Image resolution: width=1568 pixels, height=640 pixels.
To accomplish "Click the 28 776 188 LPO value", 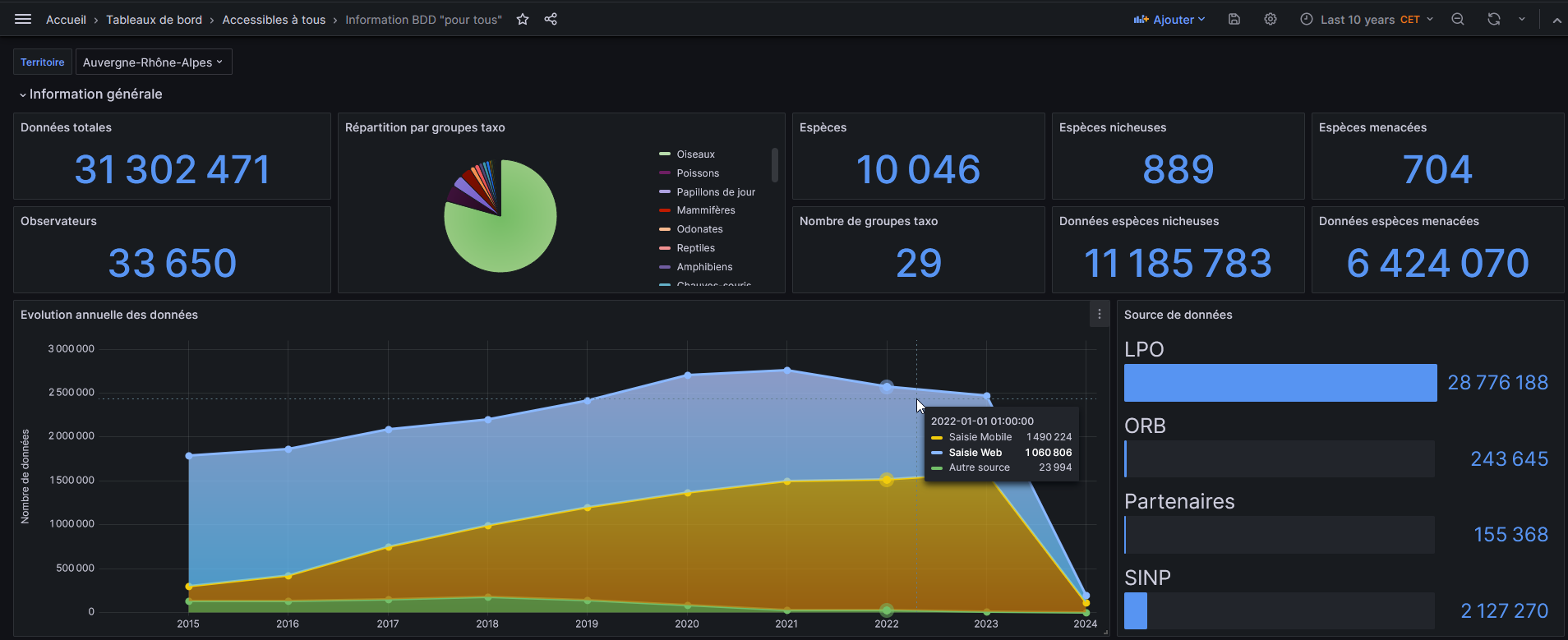I will (x=1497, y=383).
